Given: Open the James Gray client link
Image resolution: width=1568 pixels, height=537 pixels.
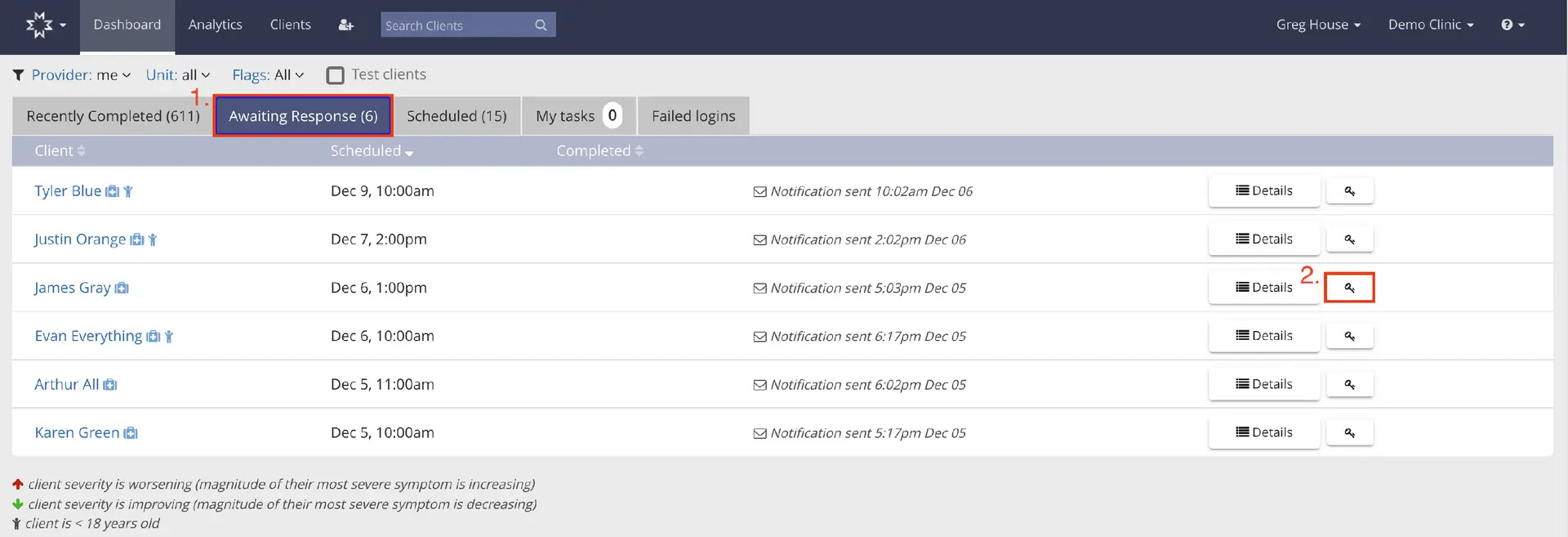Looking at the screenshot, I should coord(73,288).
